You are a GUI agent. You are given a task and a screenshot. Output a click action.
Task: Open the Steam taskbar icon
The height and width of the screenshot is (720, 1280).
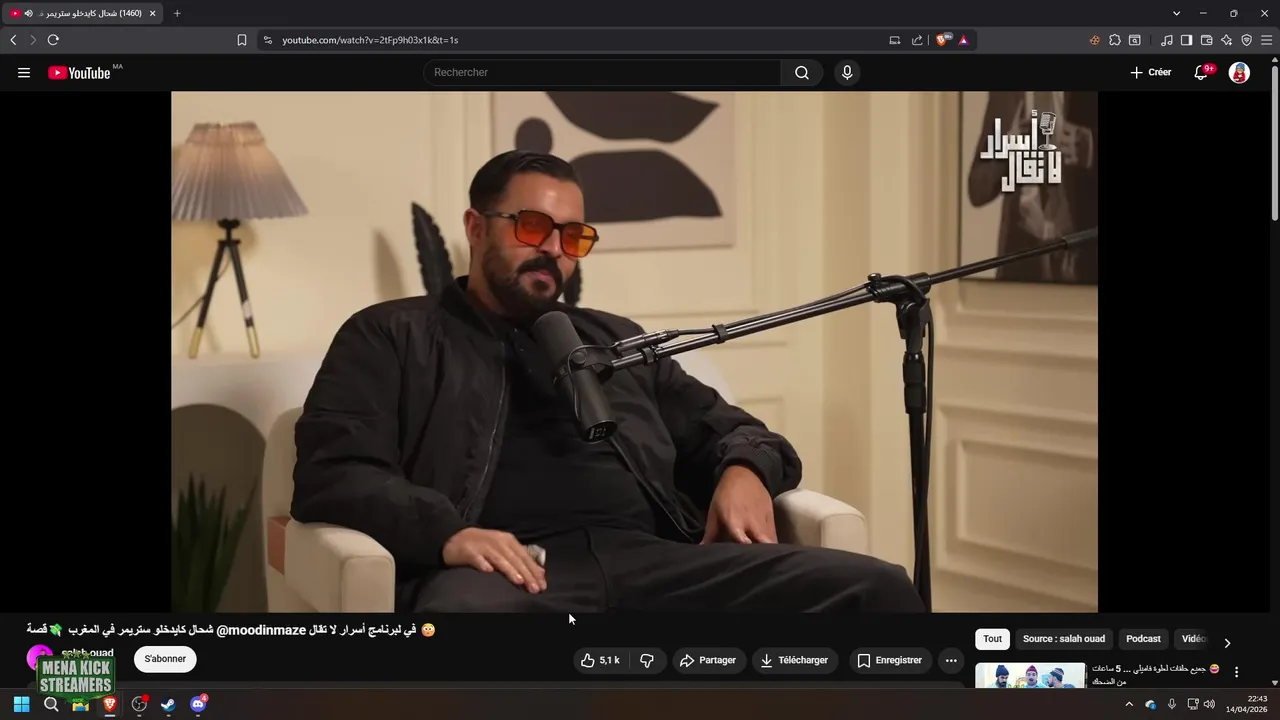pos(169,704)
